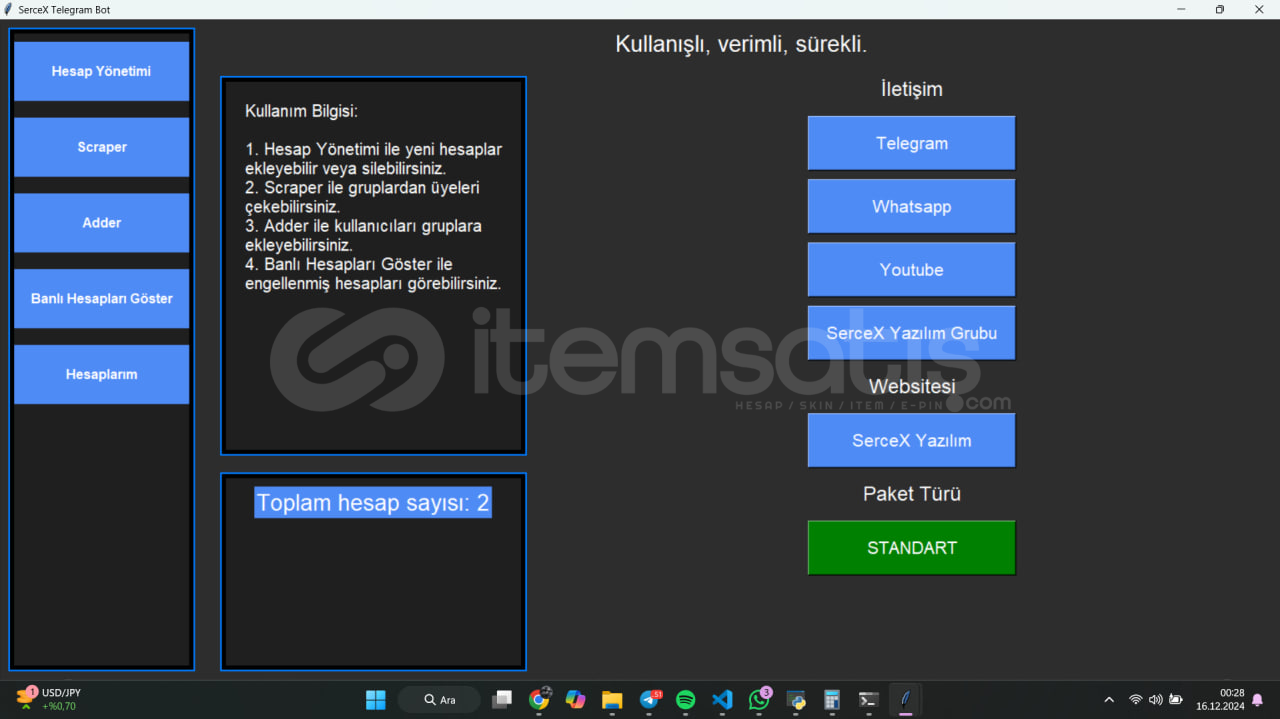Click the green STANDART package button

tap(911, 548)
